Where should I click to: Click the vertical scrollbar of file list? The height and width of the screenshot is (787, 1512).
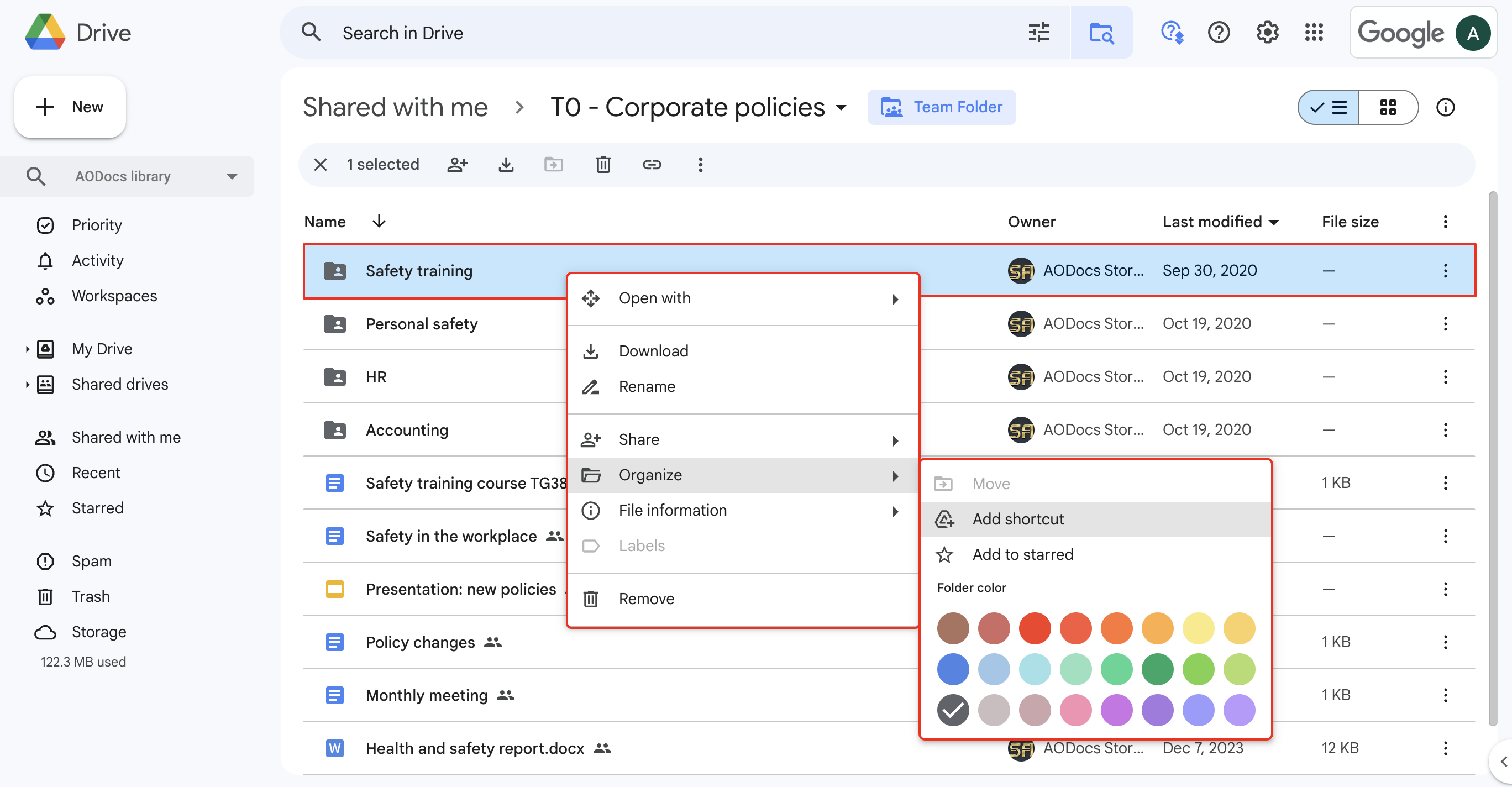(1492, 458)
